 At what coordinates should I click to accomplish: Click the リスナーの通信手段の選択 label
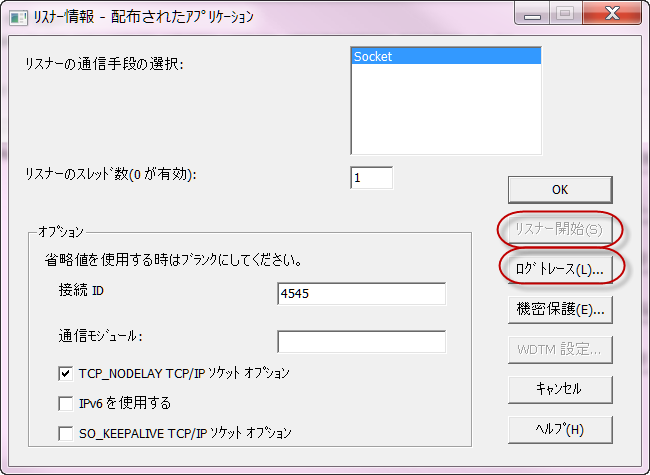click(x=104, y=64)
